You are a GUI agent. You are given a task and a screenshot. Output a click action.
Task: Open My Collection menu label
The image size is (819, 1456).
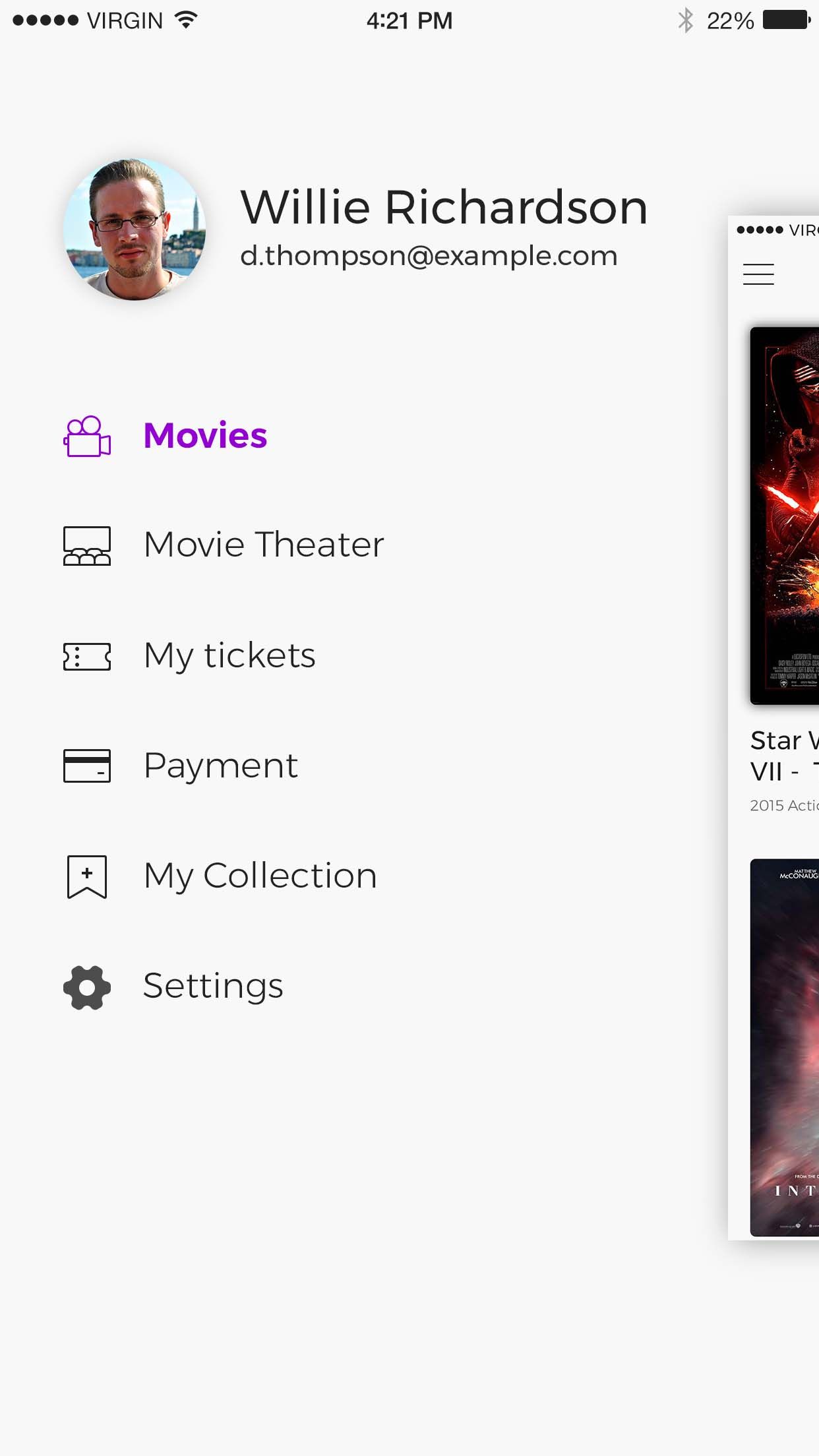[260, 876]
